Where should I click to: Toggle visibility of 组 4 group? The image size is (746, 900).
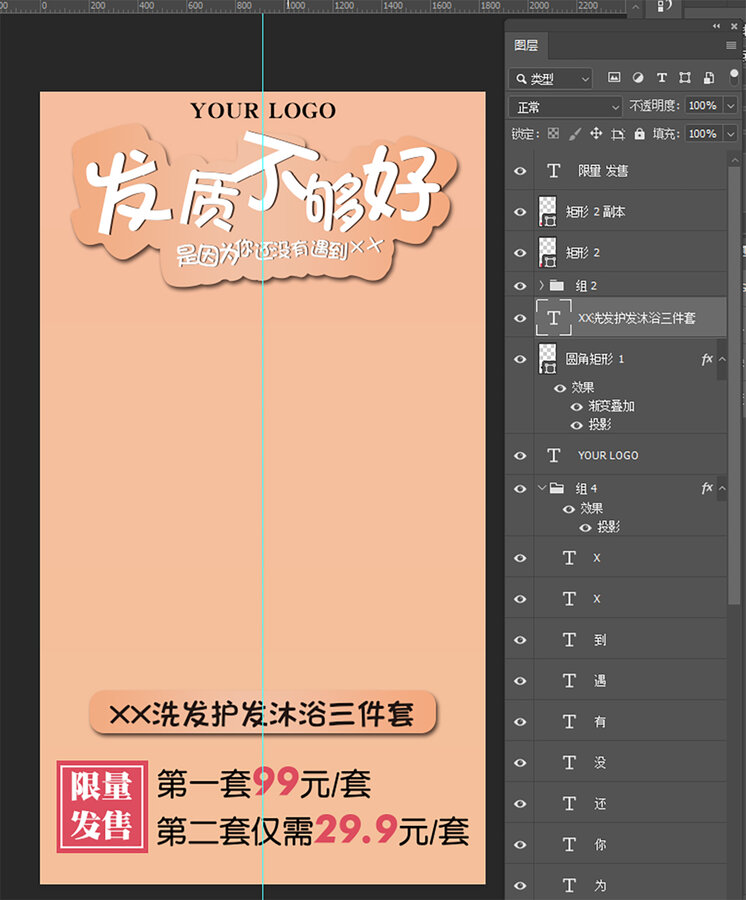520,488
